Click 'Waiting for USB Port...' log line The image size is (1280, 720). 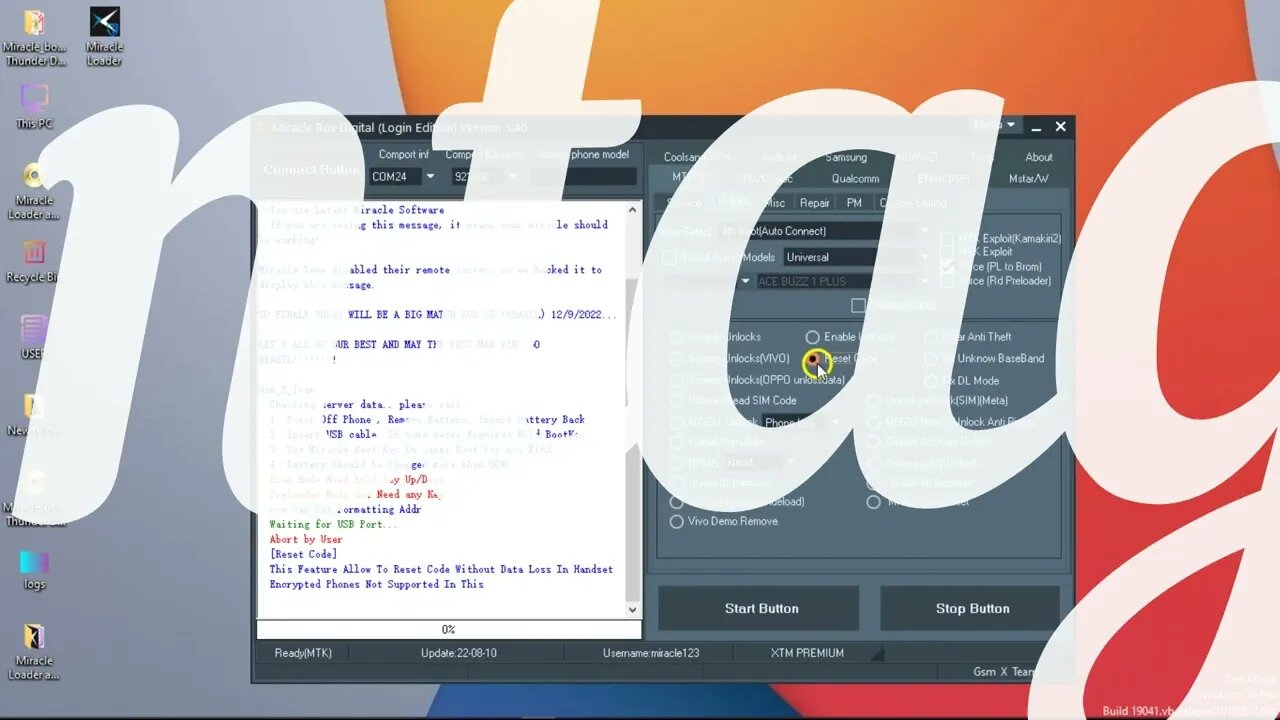[x=333, y=524]
